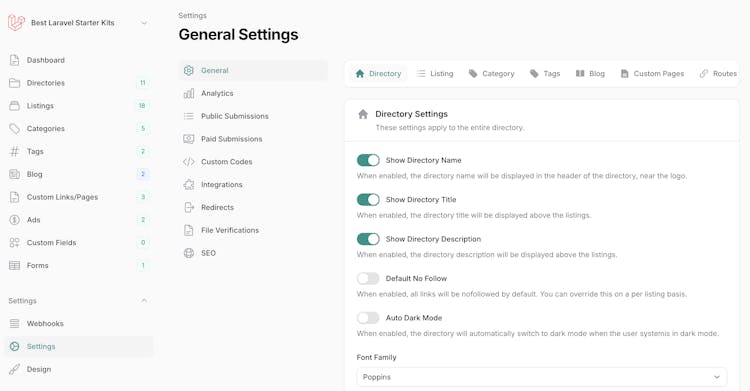Click the Analytics bar chart icon
The height and width of the screenshot is (391, 750).
pos(189,93)
